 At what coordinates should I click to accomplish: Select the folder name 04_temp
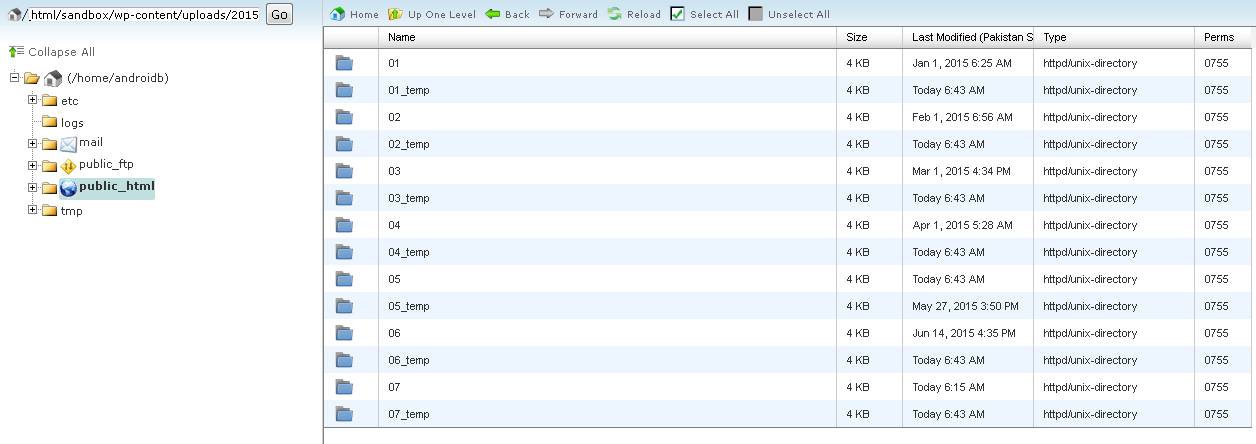coord(409,252)
